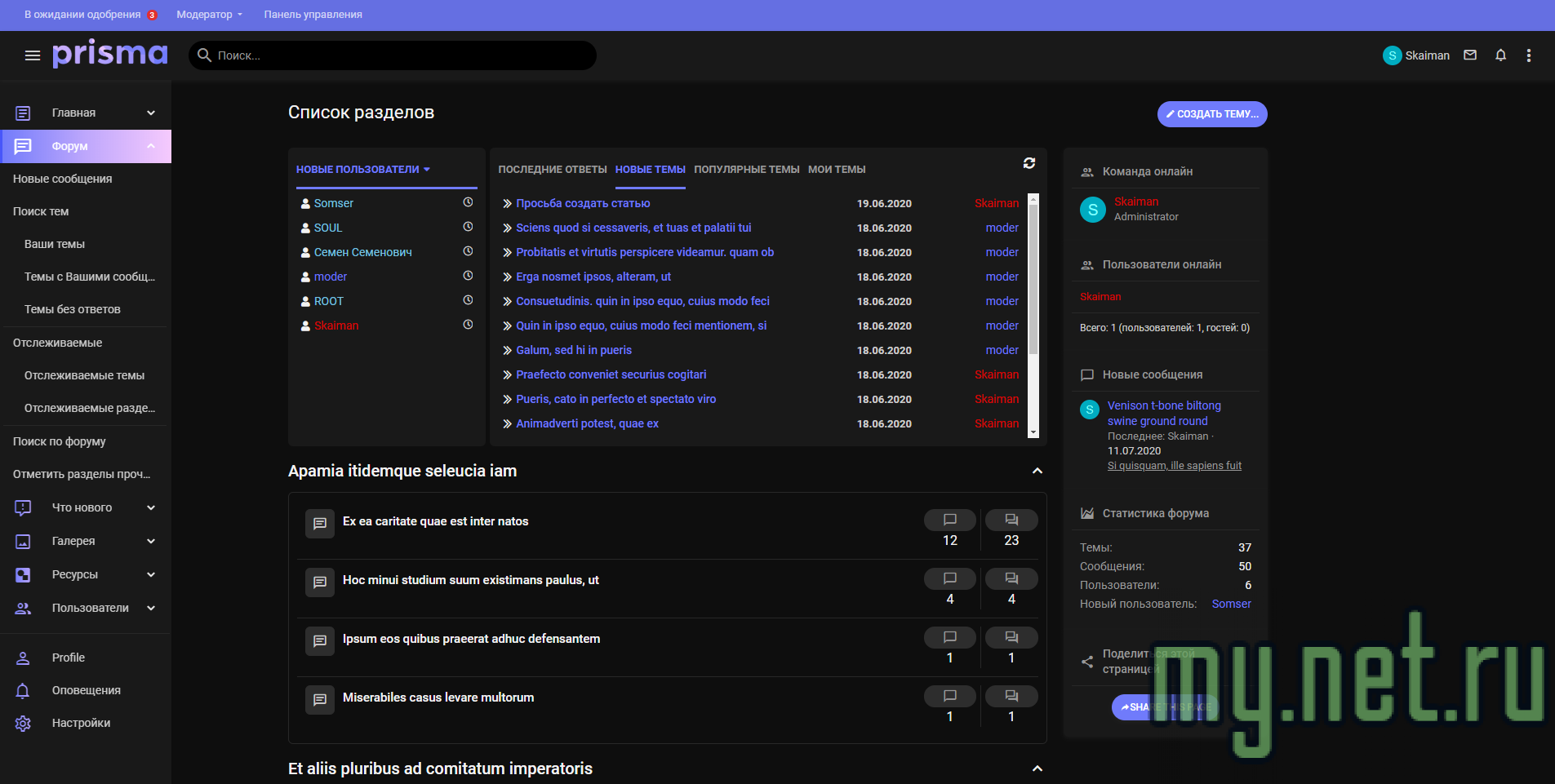Click the Создать тему button
This screenshot has width=1555, height=784.
[1211, 114]
